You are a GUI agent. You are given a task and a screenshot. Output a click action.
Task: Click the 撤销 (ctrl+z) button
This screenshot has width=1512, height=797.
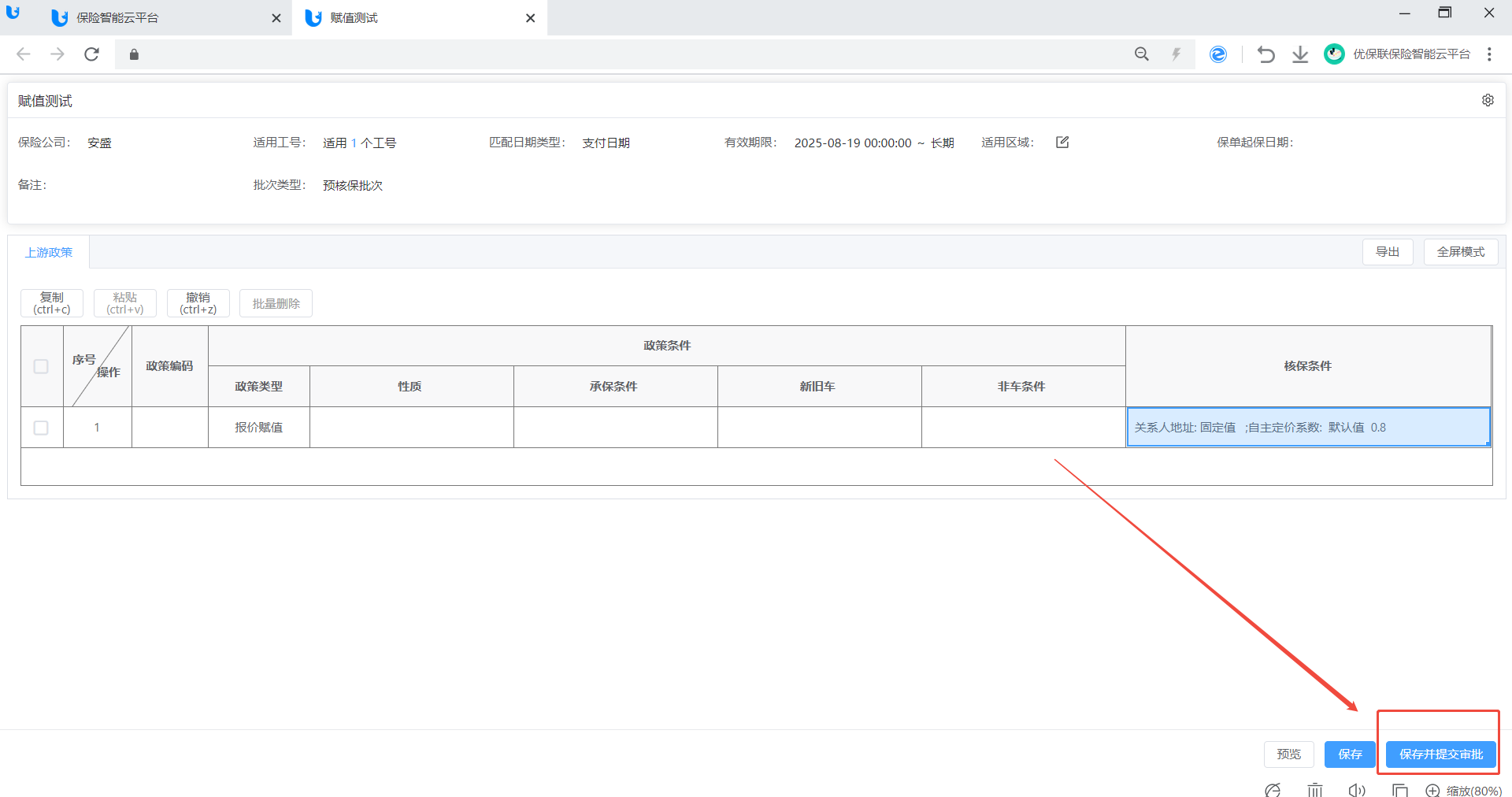coord(198,303)
